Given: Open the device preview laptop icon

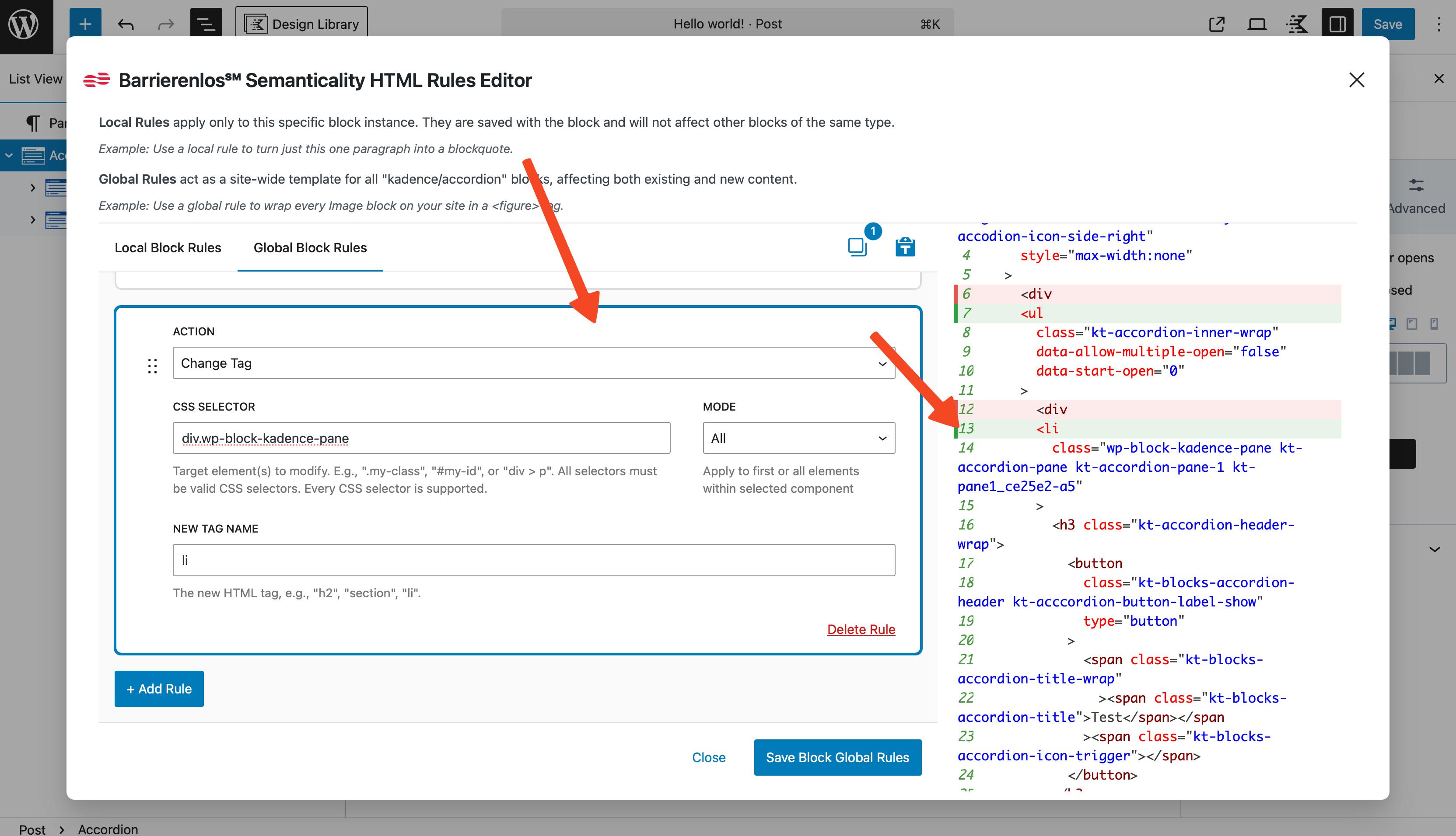Looking at the screenshot, I should pyautogui.click(x=1256, y=24).
